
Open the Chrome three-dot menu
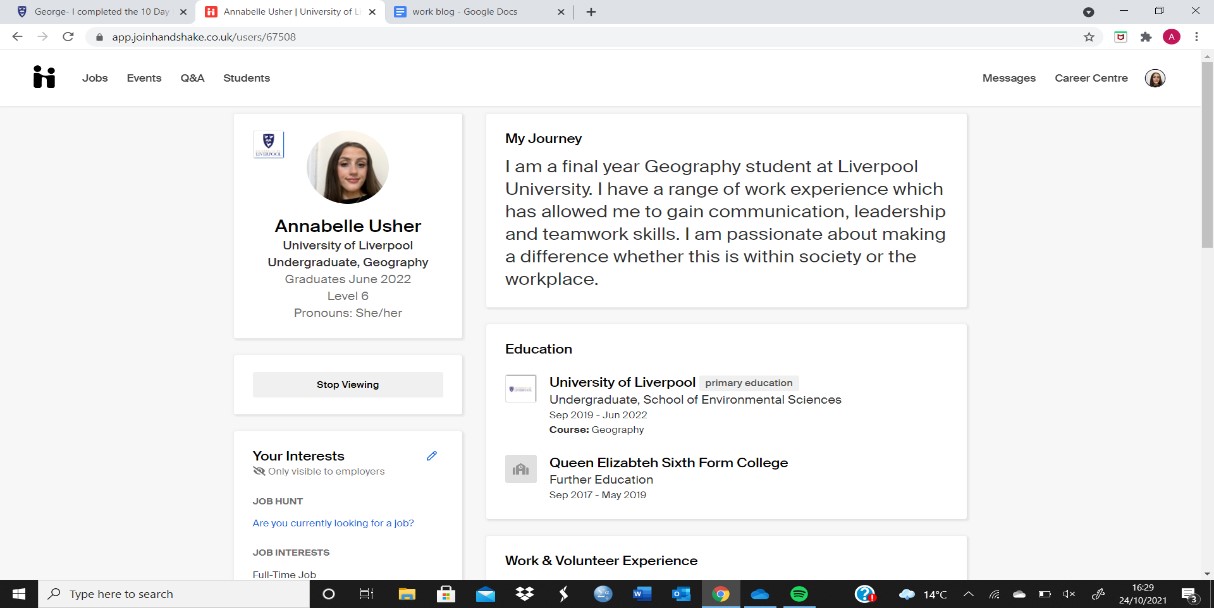(x=1197, y=37)
